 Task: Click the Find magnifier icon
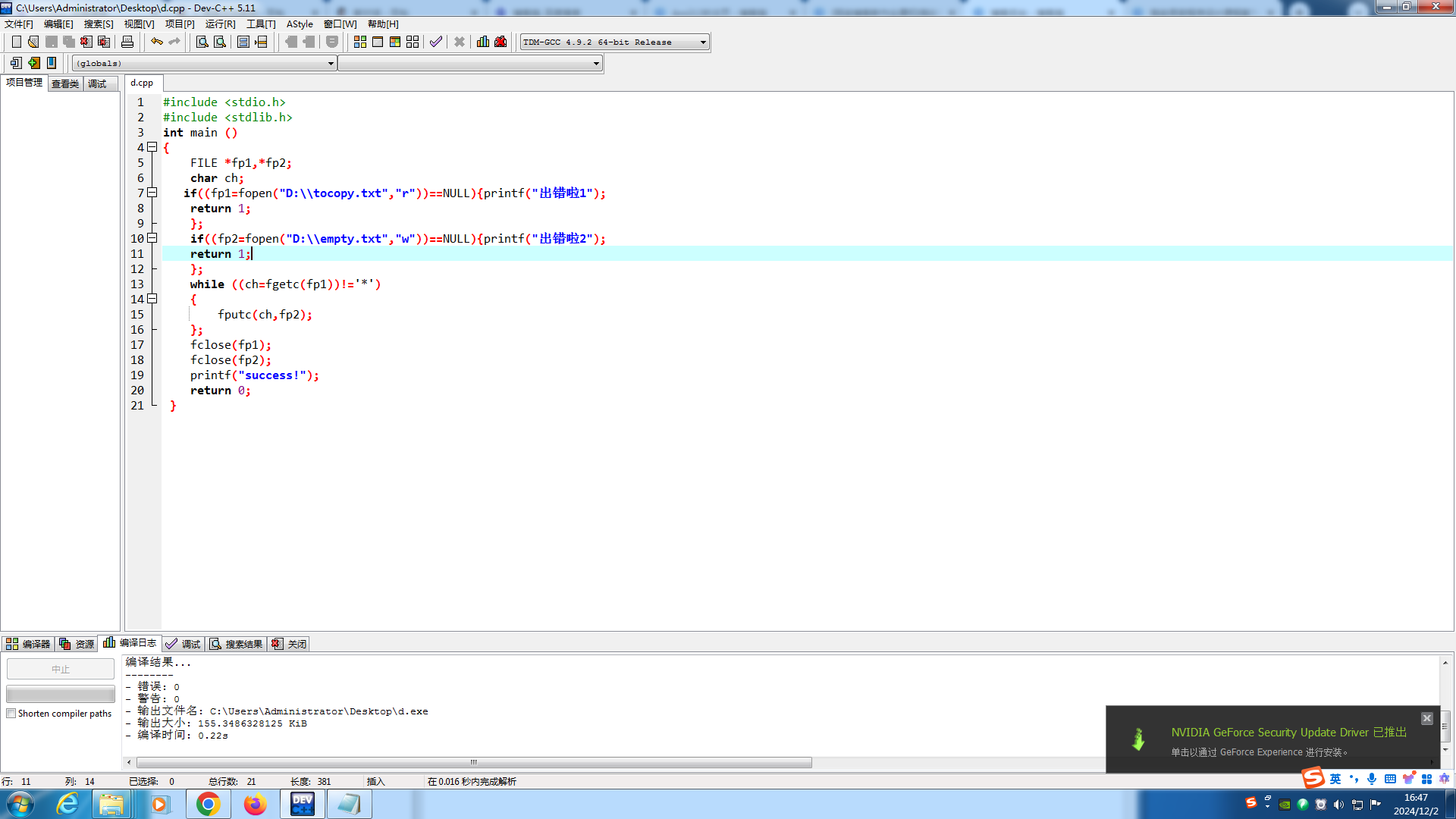[202, 42]
